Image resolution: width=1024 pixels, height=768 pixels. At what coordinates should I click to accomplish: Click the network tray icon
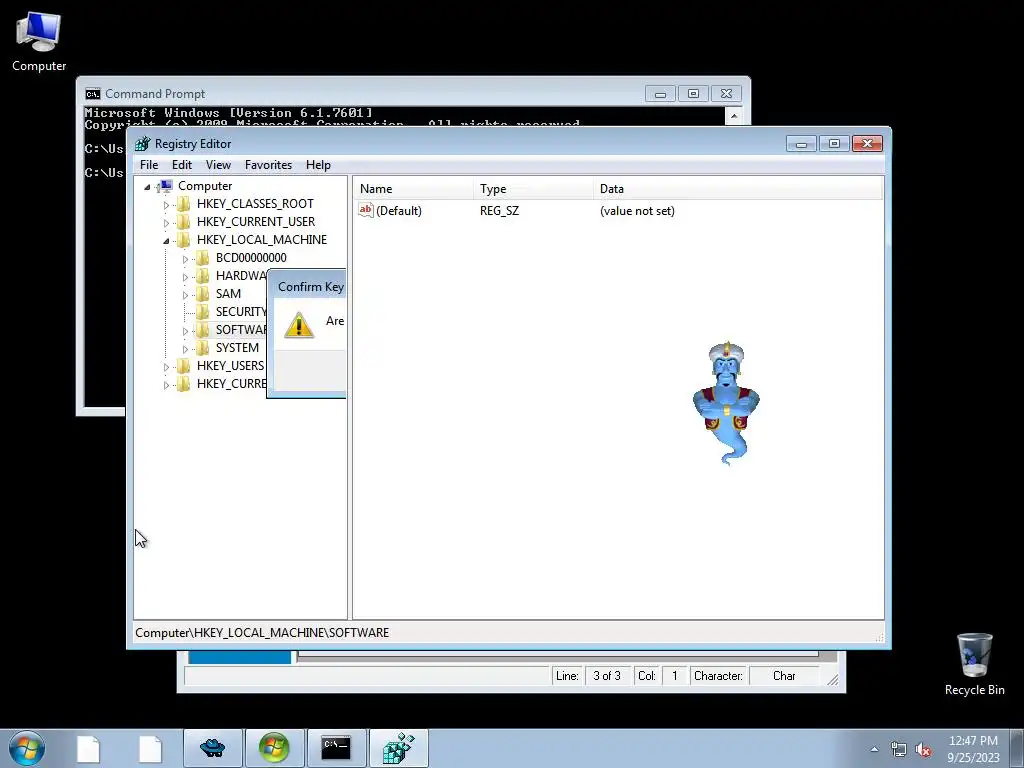(899, 750)
